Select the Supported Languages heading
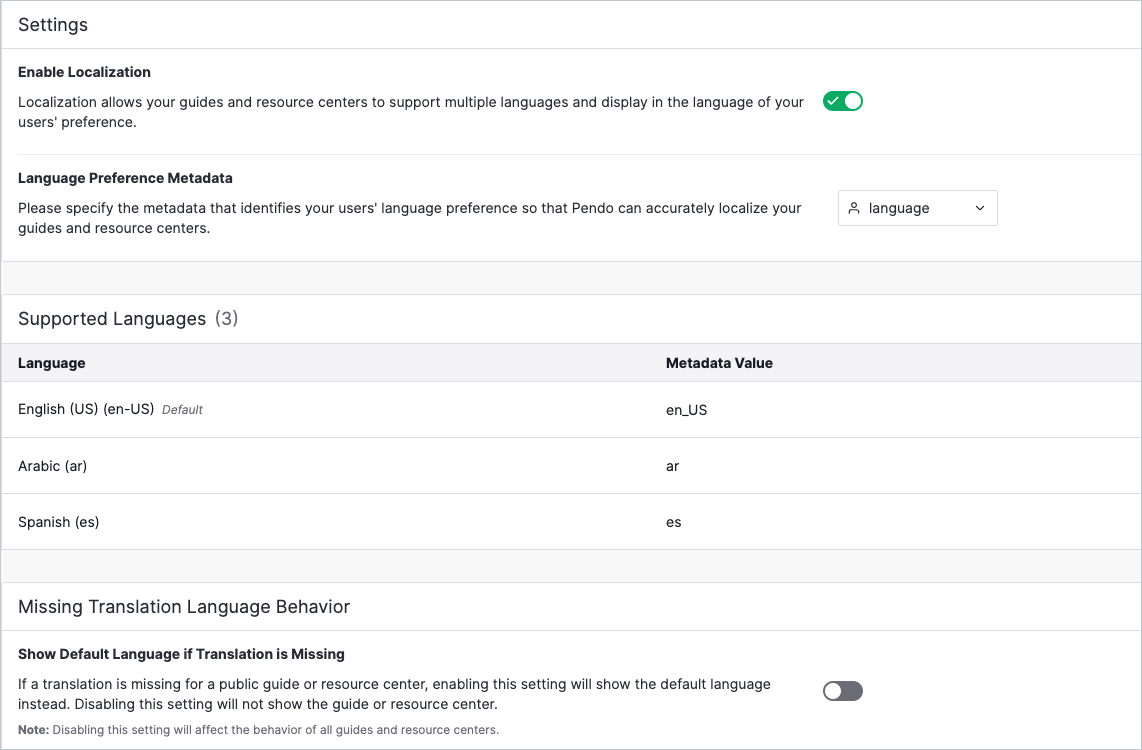The image size is (1142, 750). pos(111,318)
